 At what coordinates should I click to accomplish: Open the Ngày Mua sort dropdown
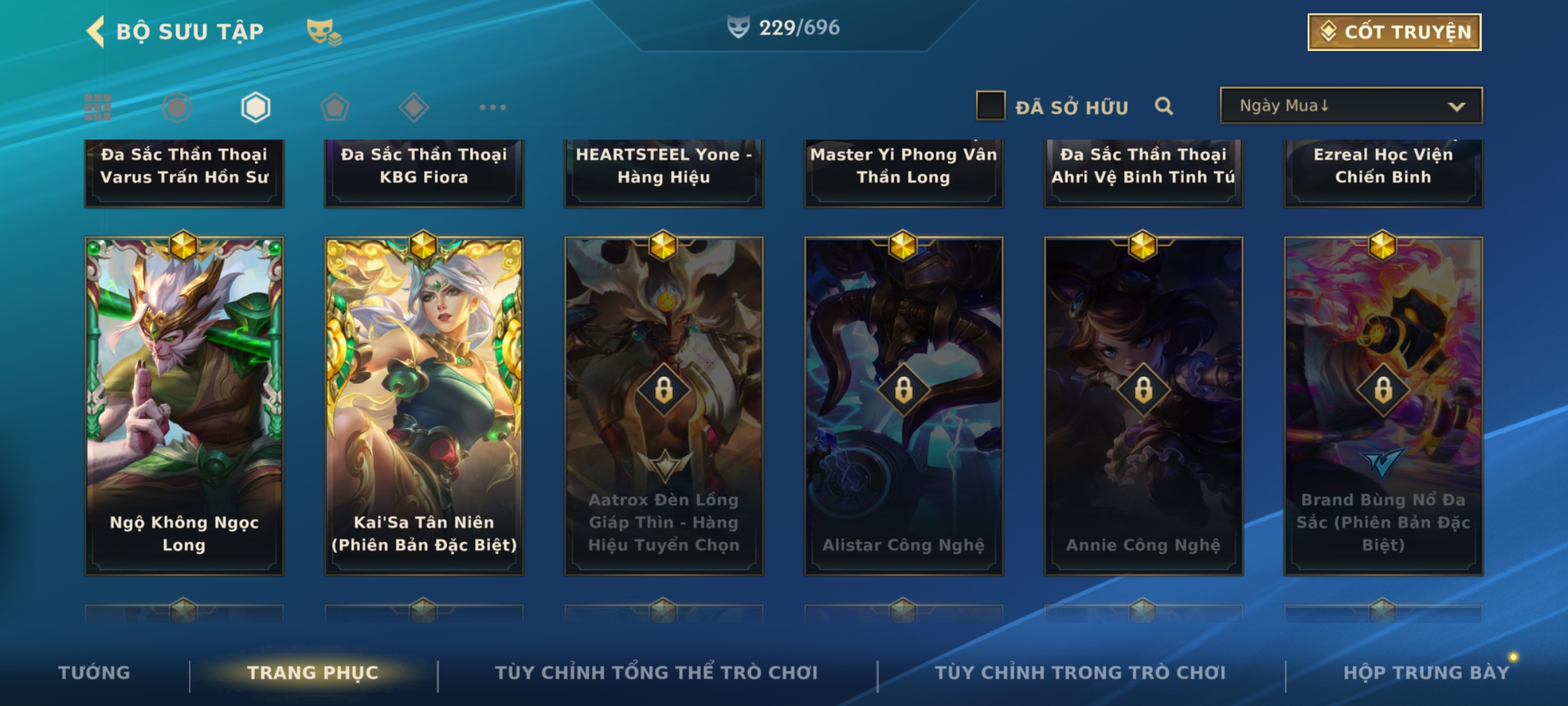point(1351,105)
